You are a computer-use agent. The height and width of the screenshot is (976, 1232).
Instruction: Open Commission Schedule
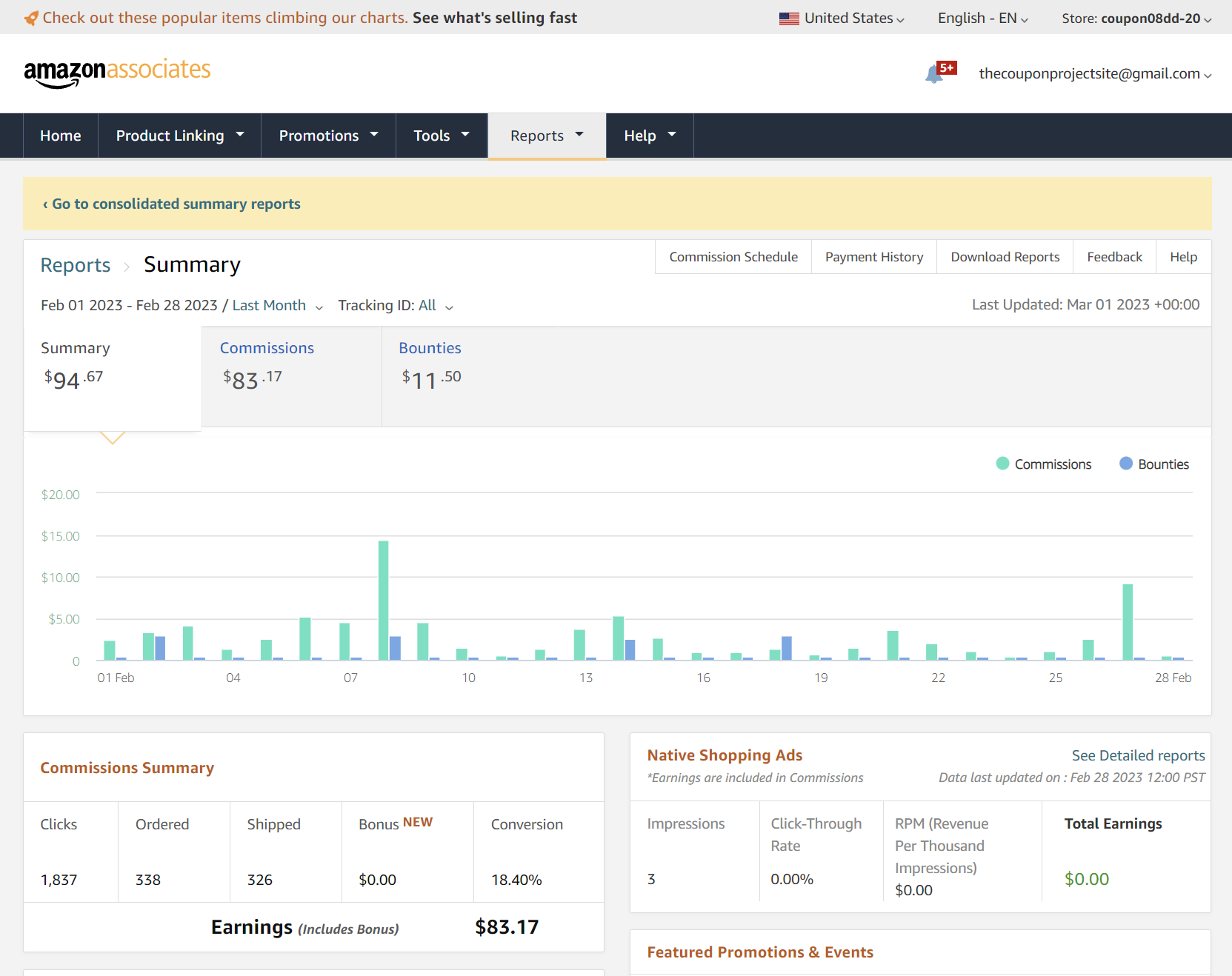pos(733,257)
